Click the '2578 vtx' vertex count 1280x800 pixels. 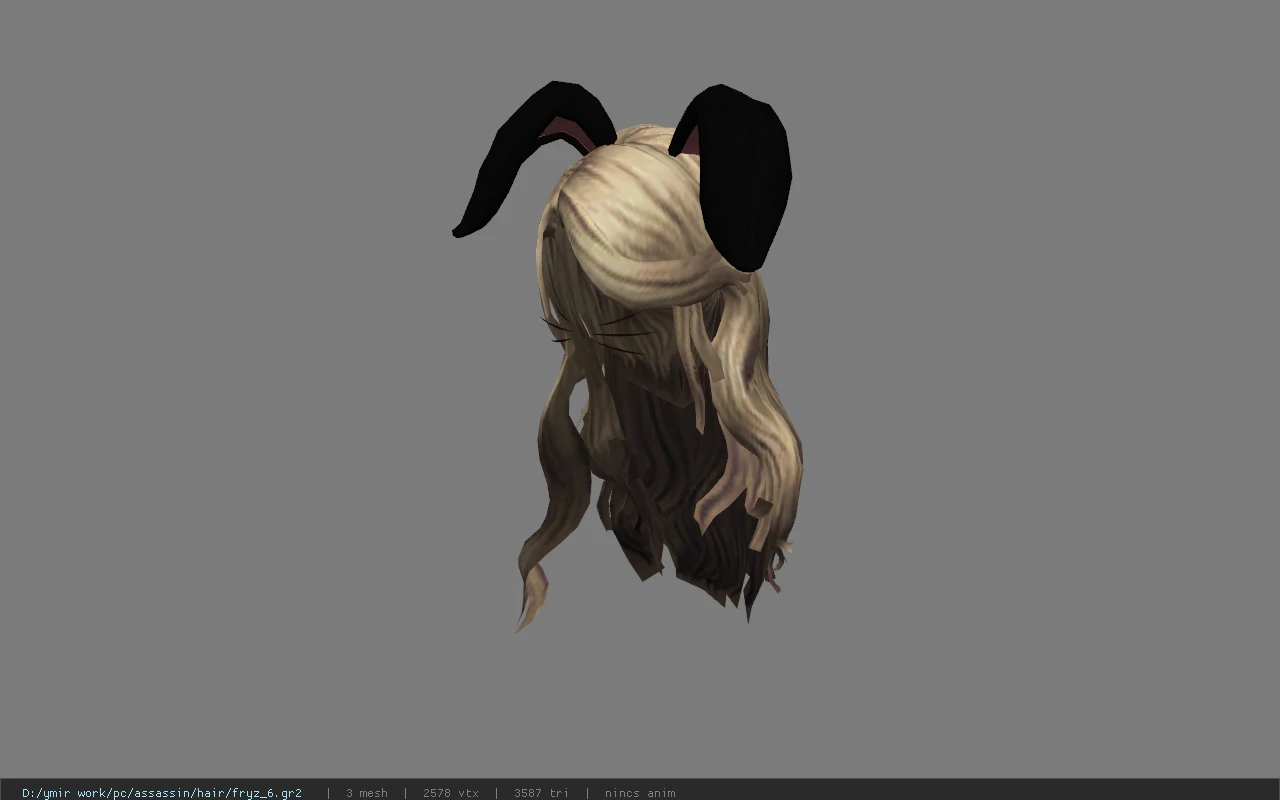[451, 793]
